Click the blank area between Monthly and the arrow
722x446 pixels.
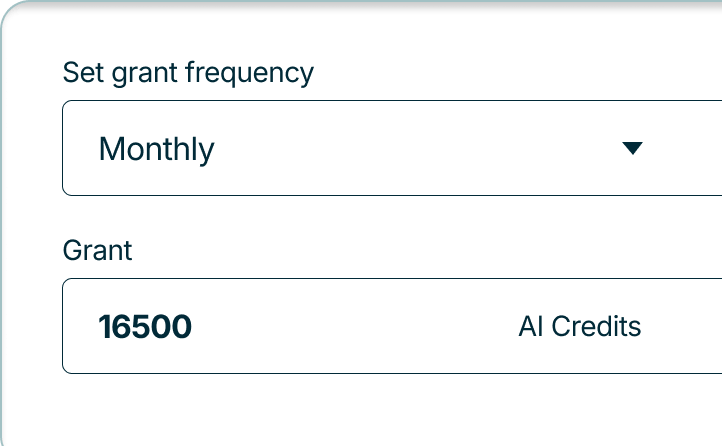coord(420,149)
